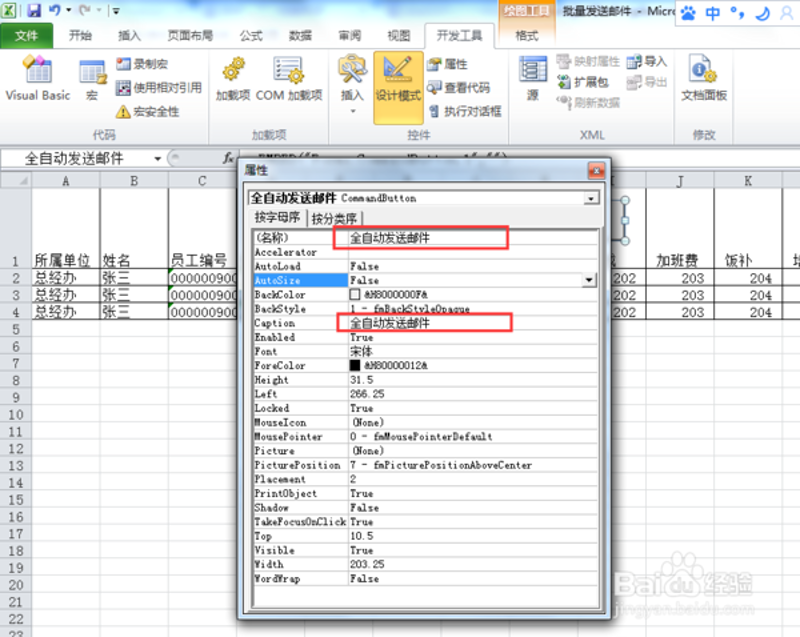
Task: Click the ForeColor black color swatch
Action: (355, 365)
